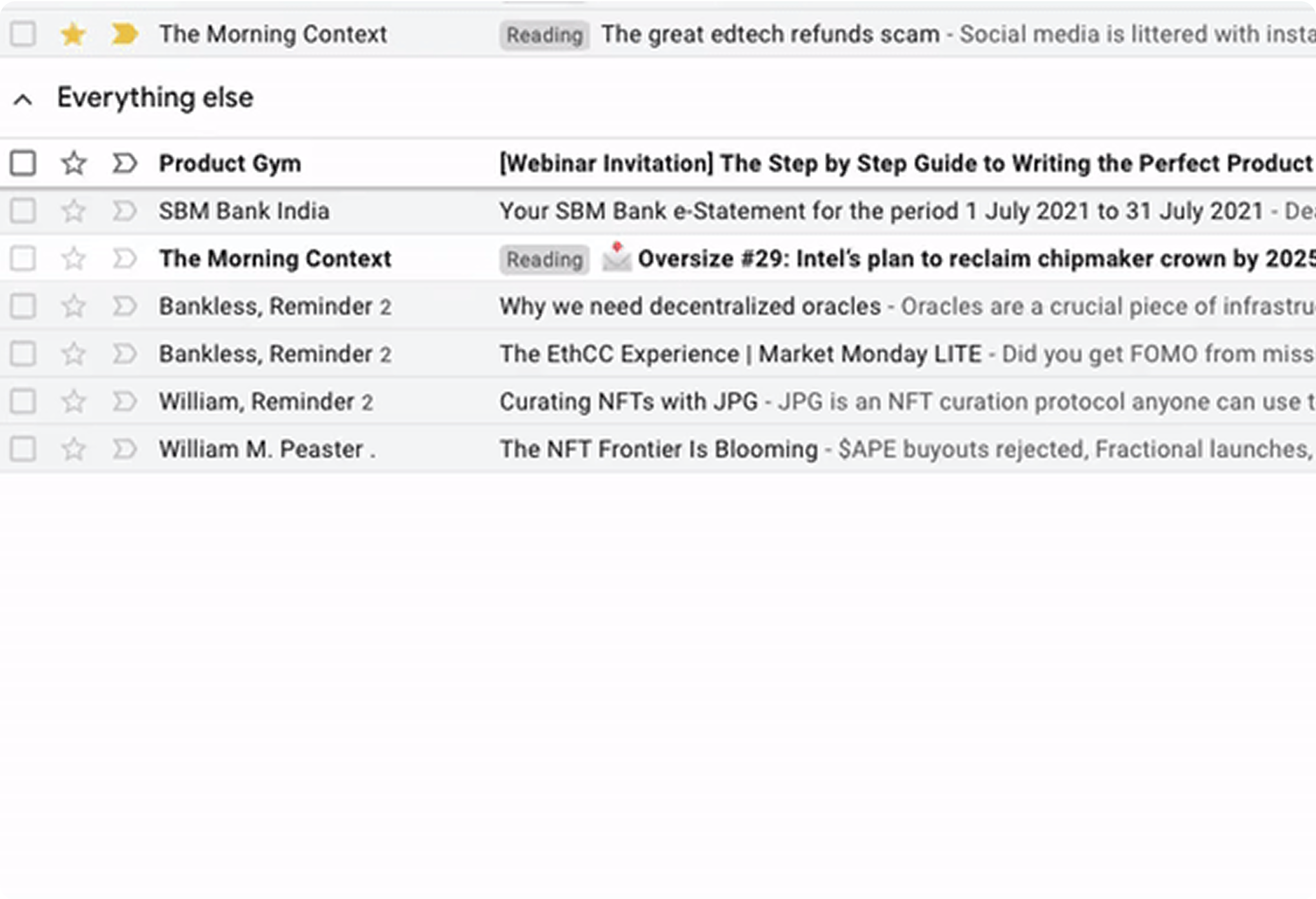Check the EthCC Experience email checkbox
This screenshot has height=899, width=1316.
click(23, 354)
